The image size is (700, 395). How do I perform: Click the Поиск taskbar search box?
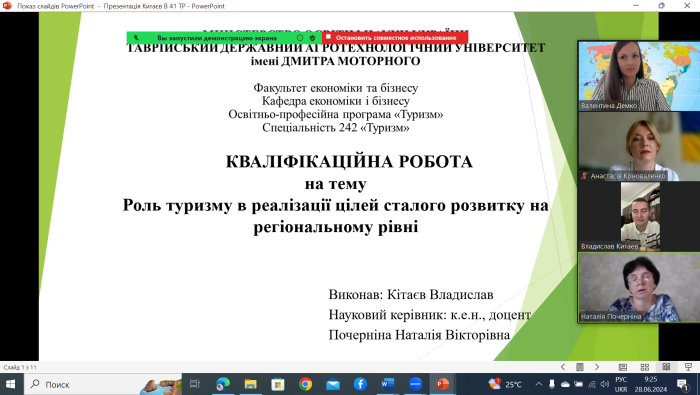(x=103, y=384)
